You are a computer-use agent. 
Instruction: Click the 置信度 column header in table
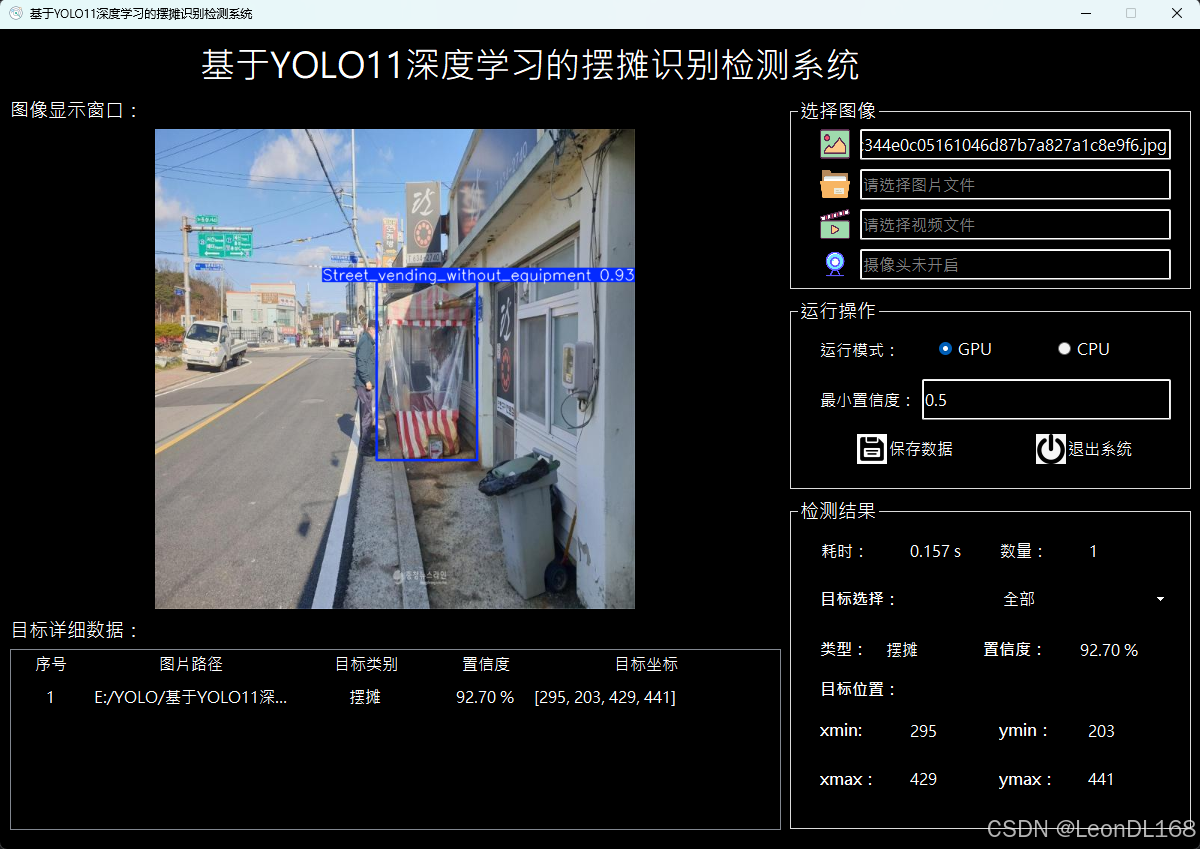pyautogui.click(x=486, y=664)
